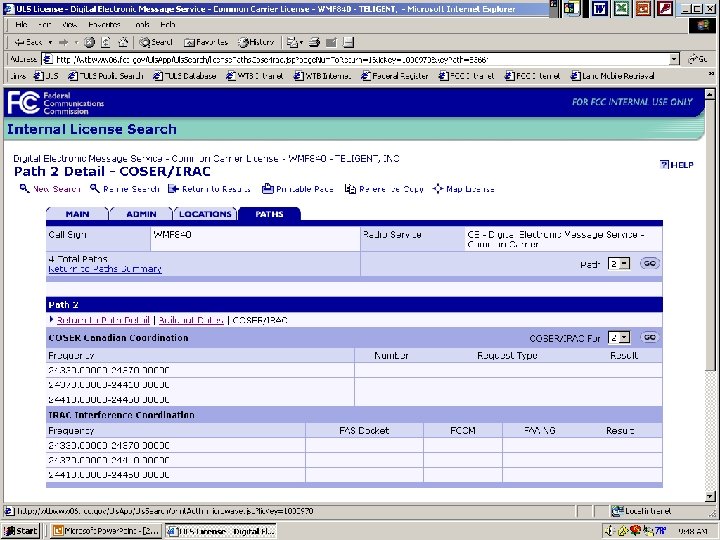Launch PowerPoint from the Office shortcut bar
This screenshot has width=720, height=540.
pyautogui.click(x=643, y=9)
